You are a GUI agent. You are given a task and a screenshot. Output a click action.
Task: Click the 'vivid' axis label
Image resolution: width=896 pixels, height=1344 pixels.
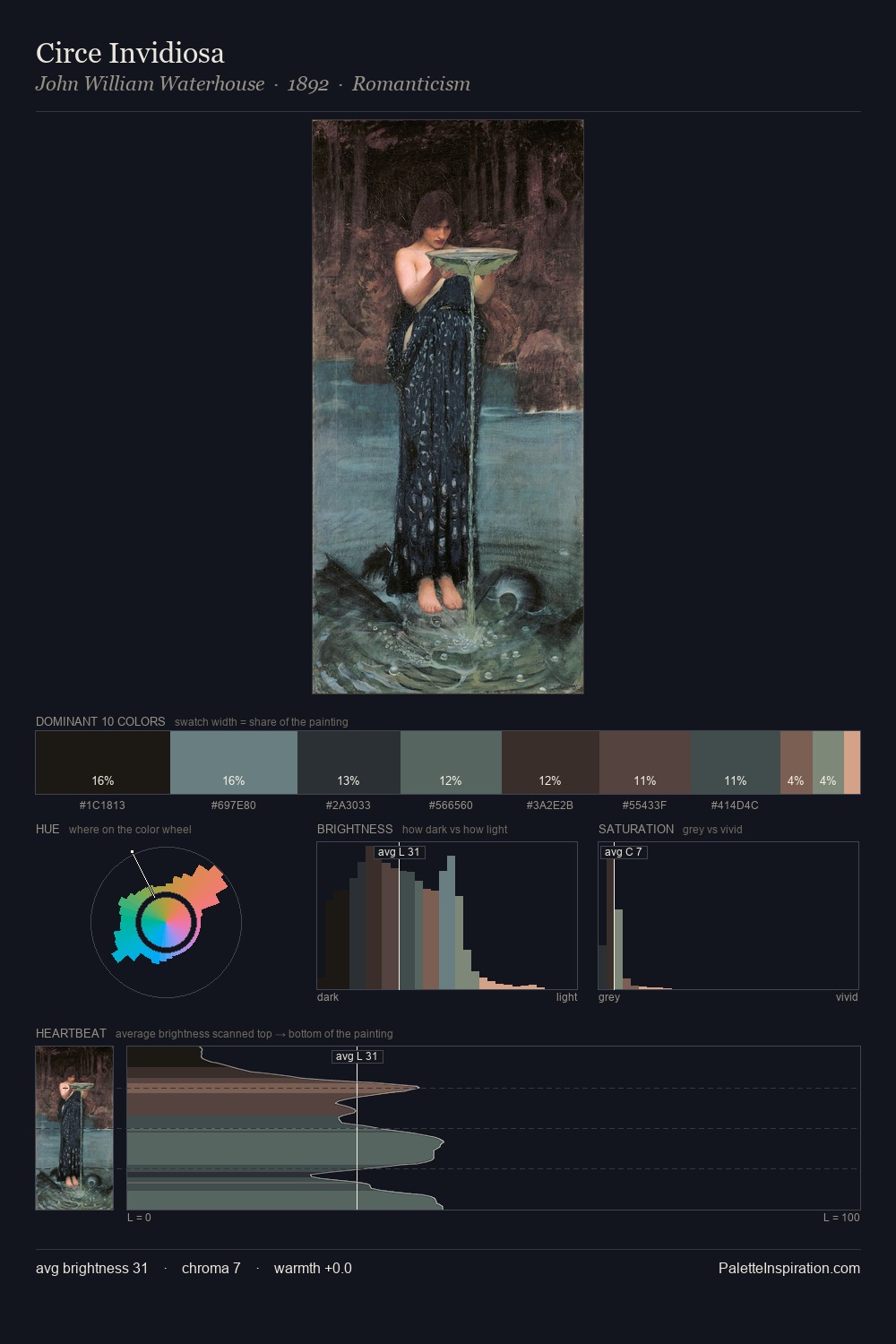click(847, 996)
